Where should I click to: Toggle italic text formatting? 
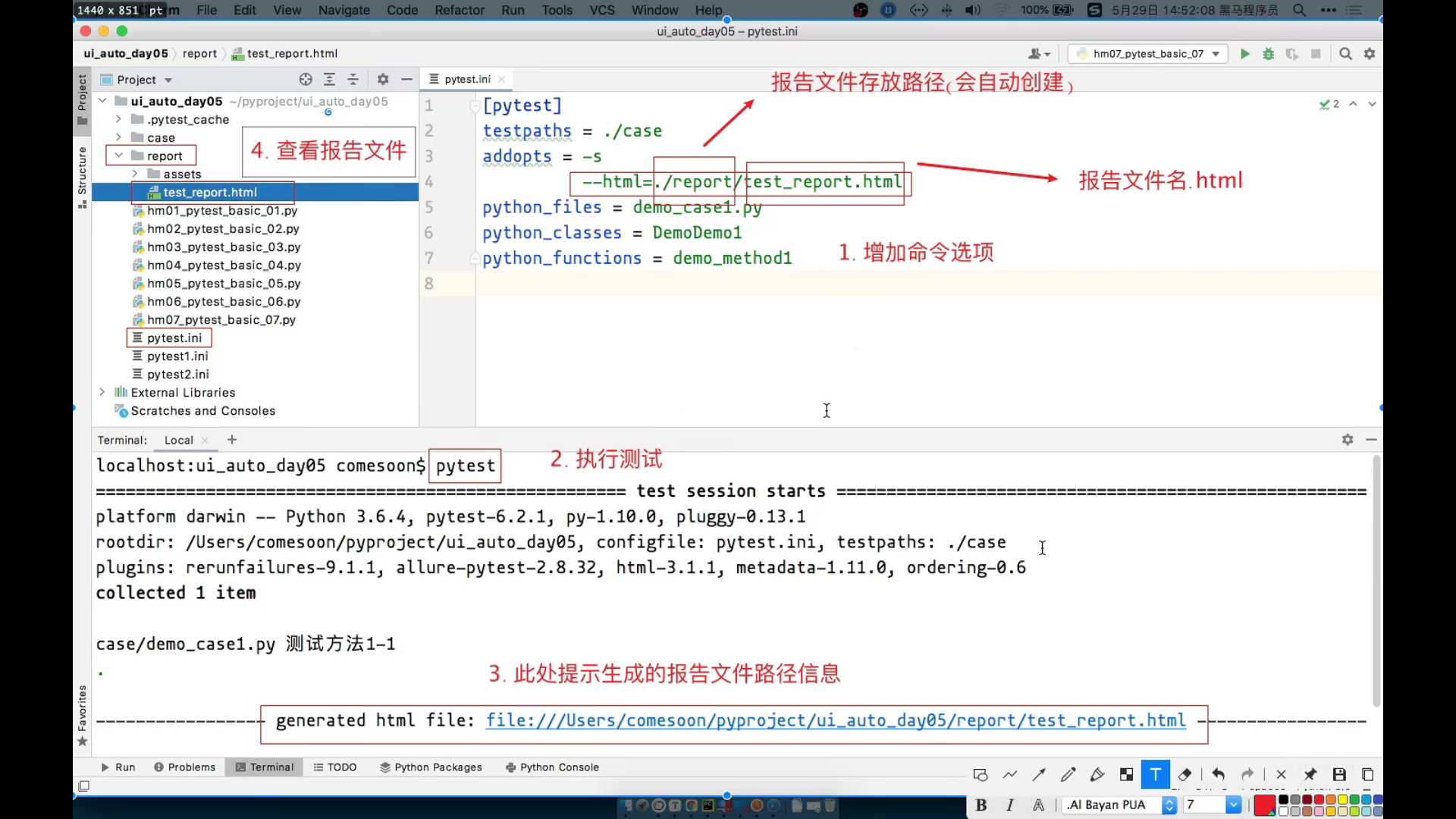pos(1009,805)
